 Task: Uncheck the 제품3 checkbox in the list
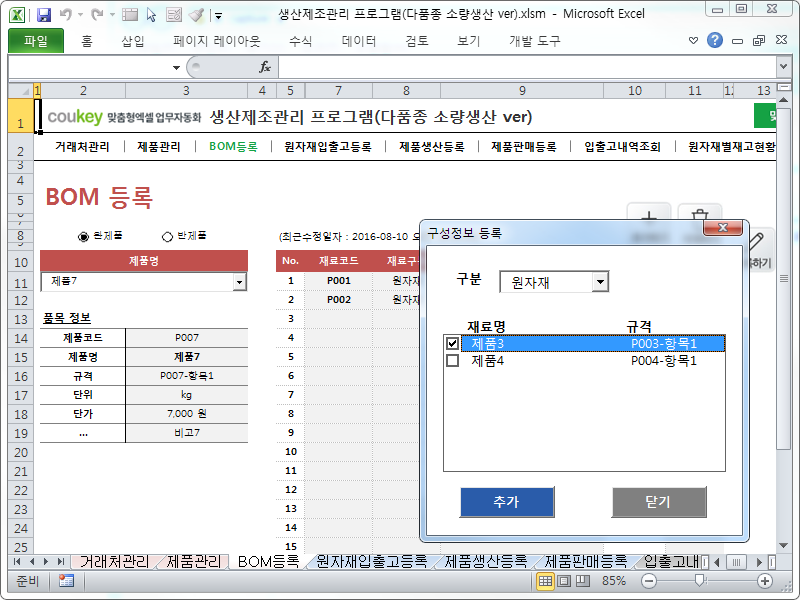tap(452, 343)
